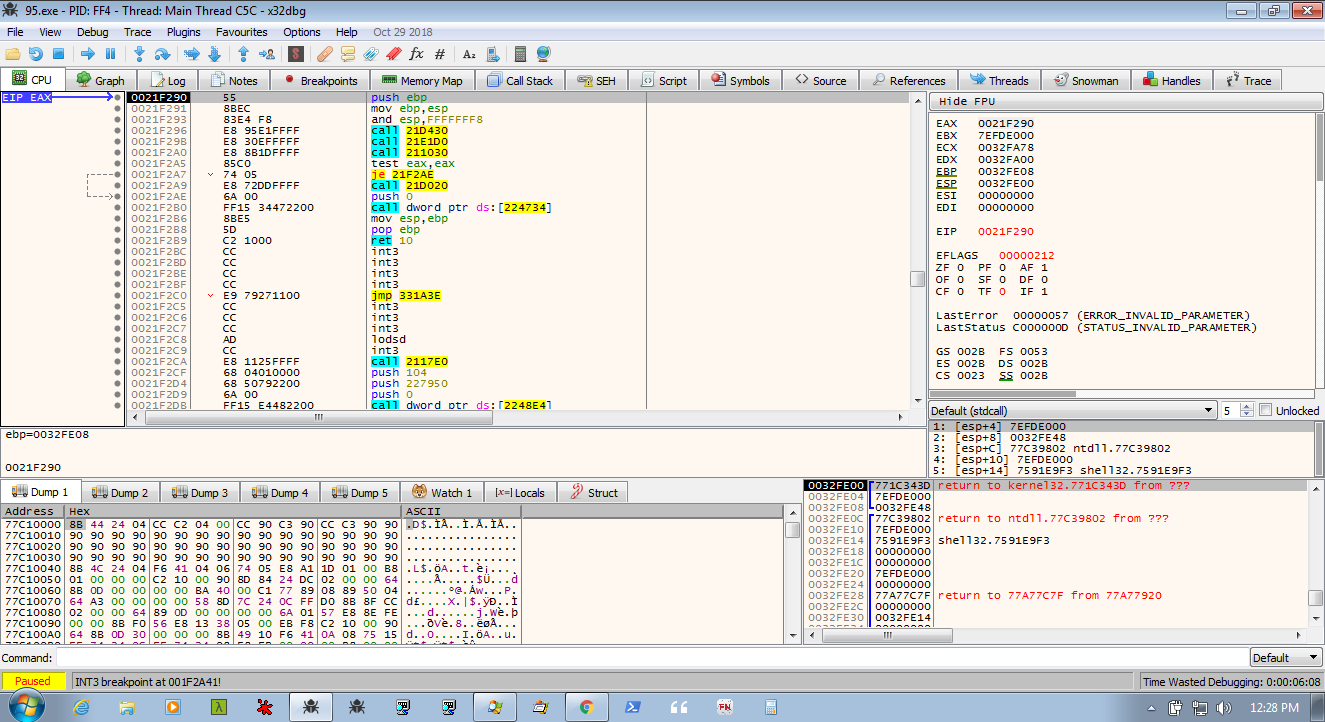Open the Watch 1 tab
Image resolution: width=1325 pixels, height=722 pixels.
point(441,492)
